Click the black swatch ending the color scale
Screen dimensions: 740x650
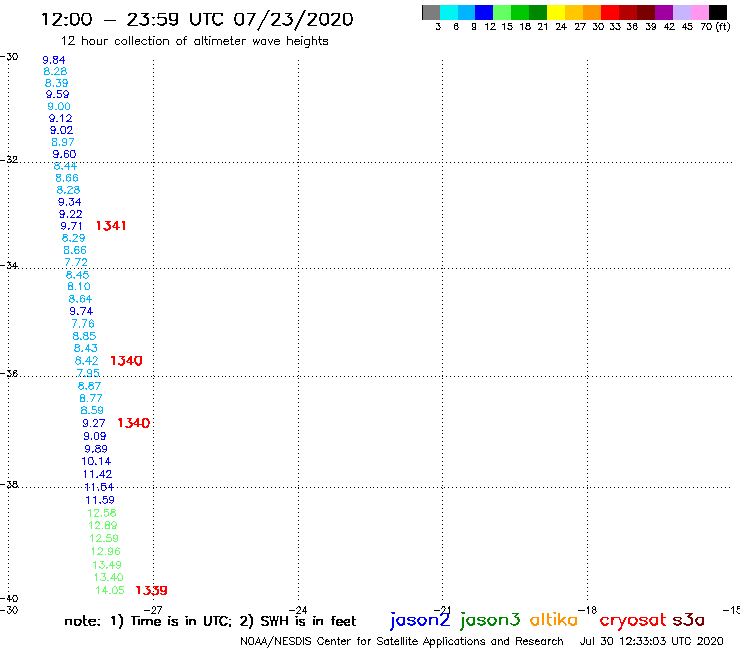coord(718,12)
